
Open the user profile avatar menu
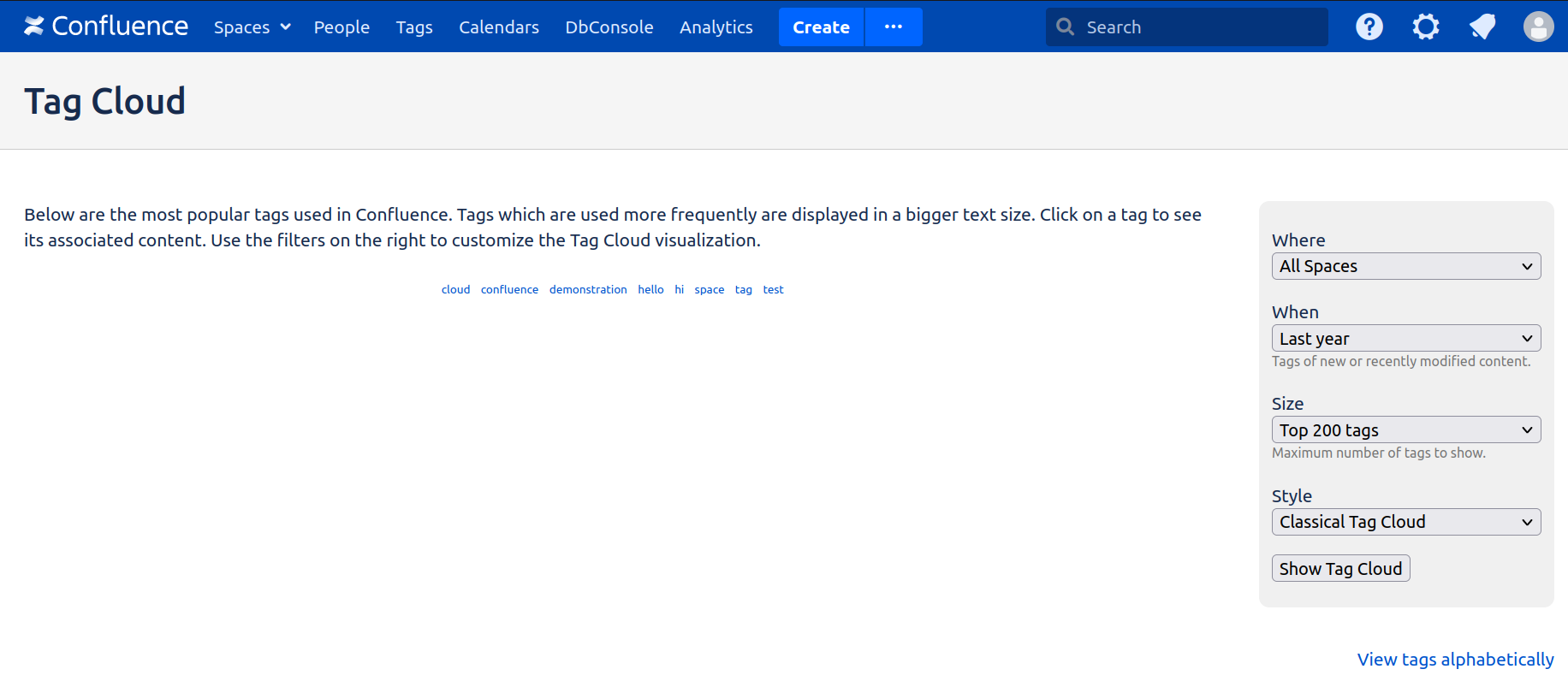1537,27
